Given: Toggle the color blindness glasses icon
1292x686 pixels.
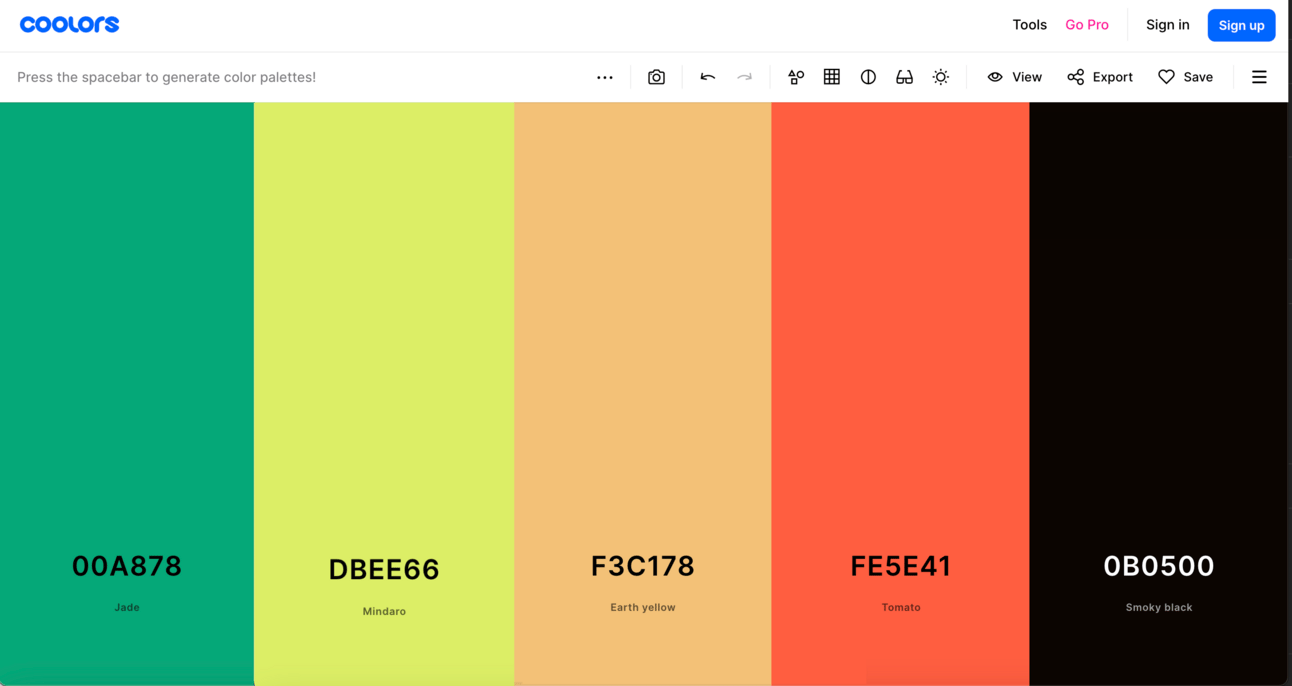Looking at the screenshot, I should [x=904, y=77].
